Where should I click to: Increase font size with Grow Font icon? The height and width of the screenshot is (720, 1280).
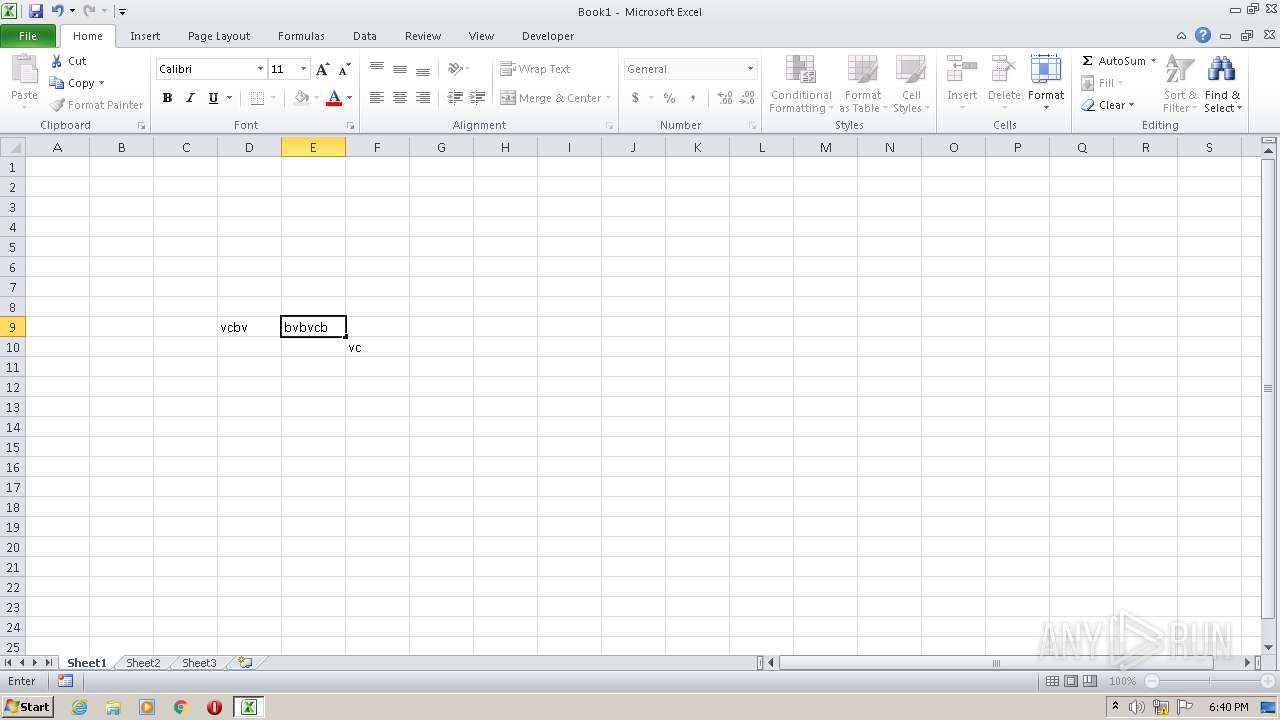(322, 69)
